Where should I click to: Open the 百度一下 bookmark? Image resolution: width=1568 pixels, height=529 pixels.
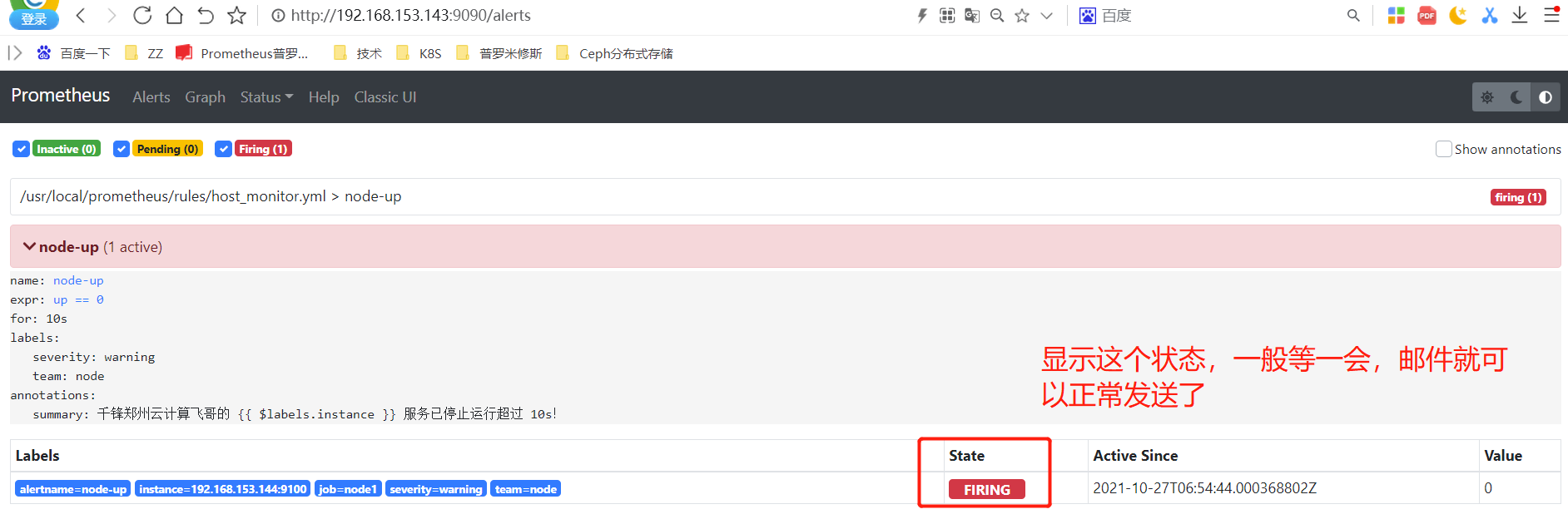click(x=73, y=53)
